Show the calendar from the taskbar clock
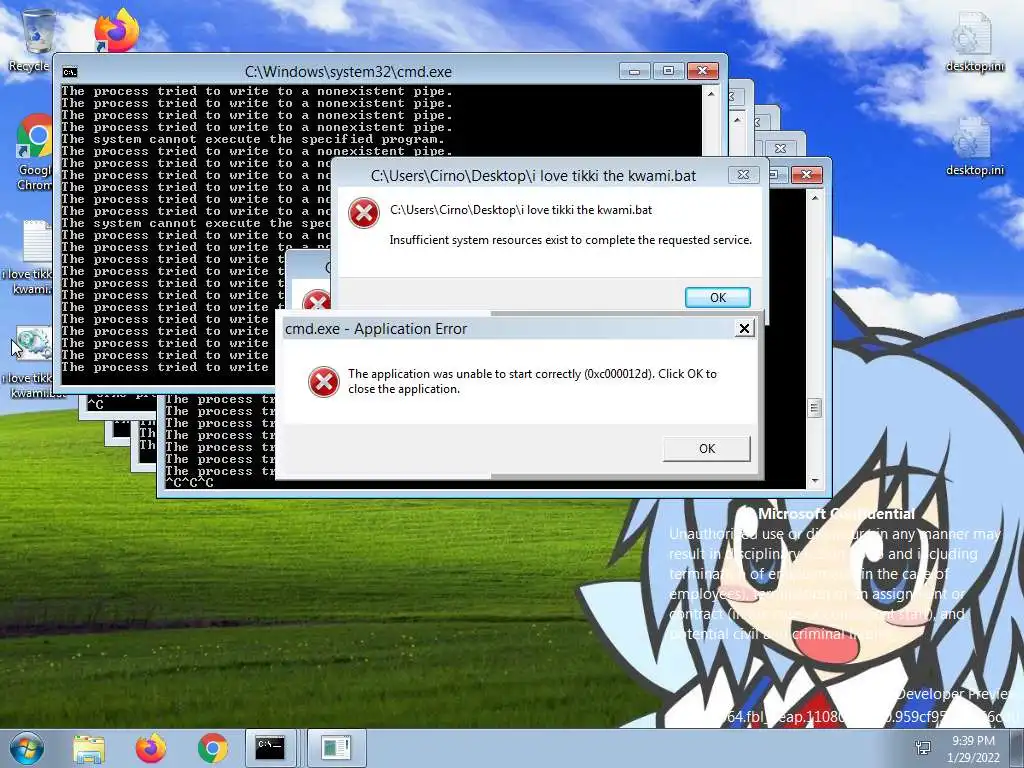The width and height of the screenshot is (1024, 768). 973,749
